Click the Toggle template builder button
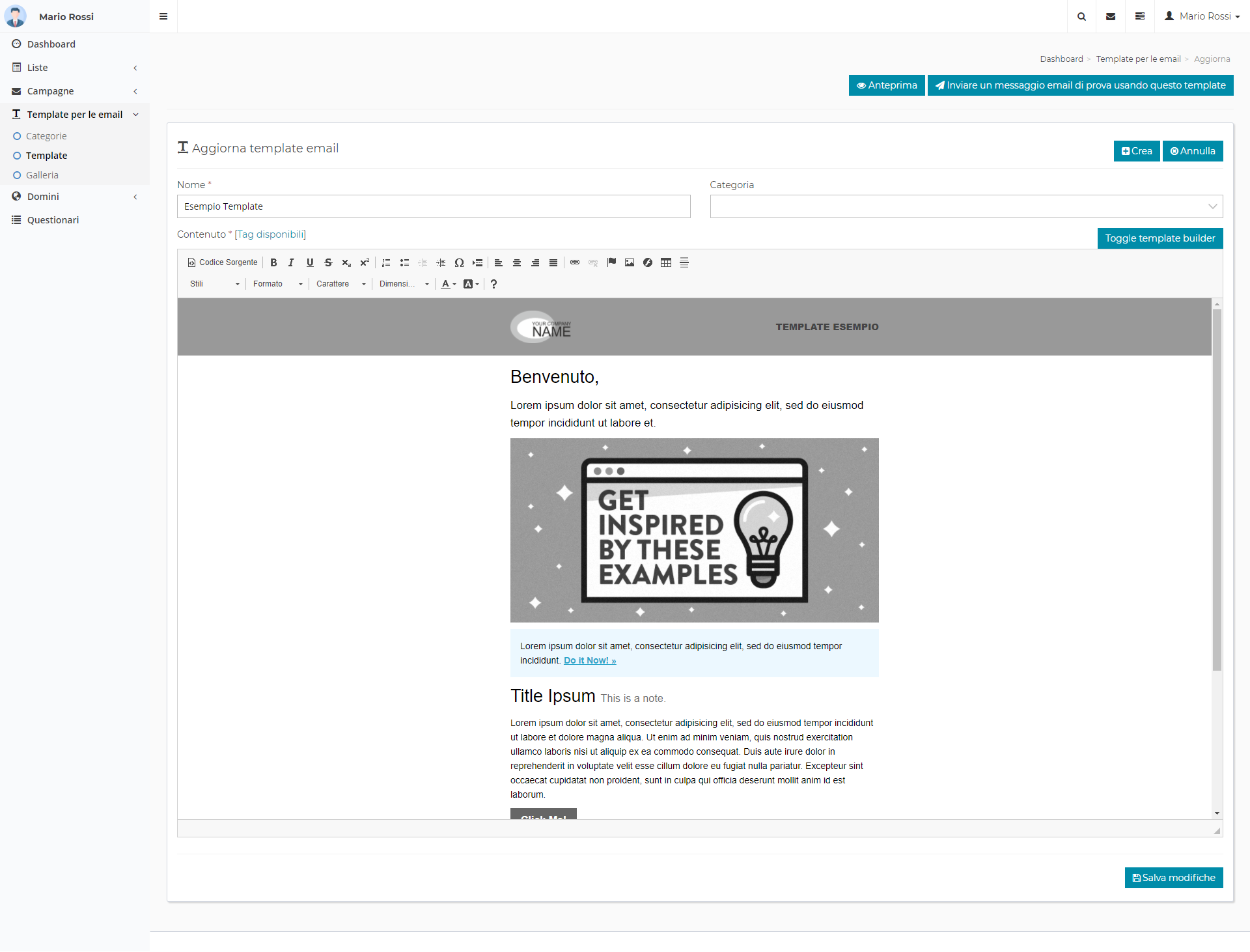The image size is (1250, 952). 1160,238
